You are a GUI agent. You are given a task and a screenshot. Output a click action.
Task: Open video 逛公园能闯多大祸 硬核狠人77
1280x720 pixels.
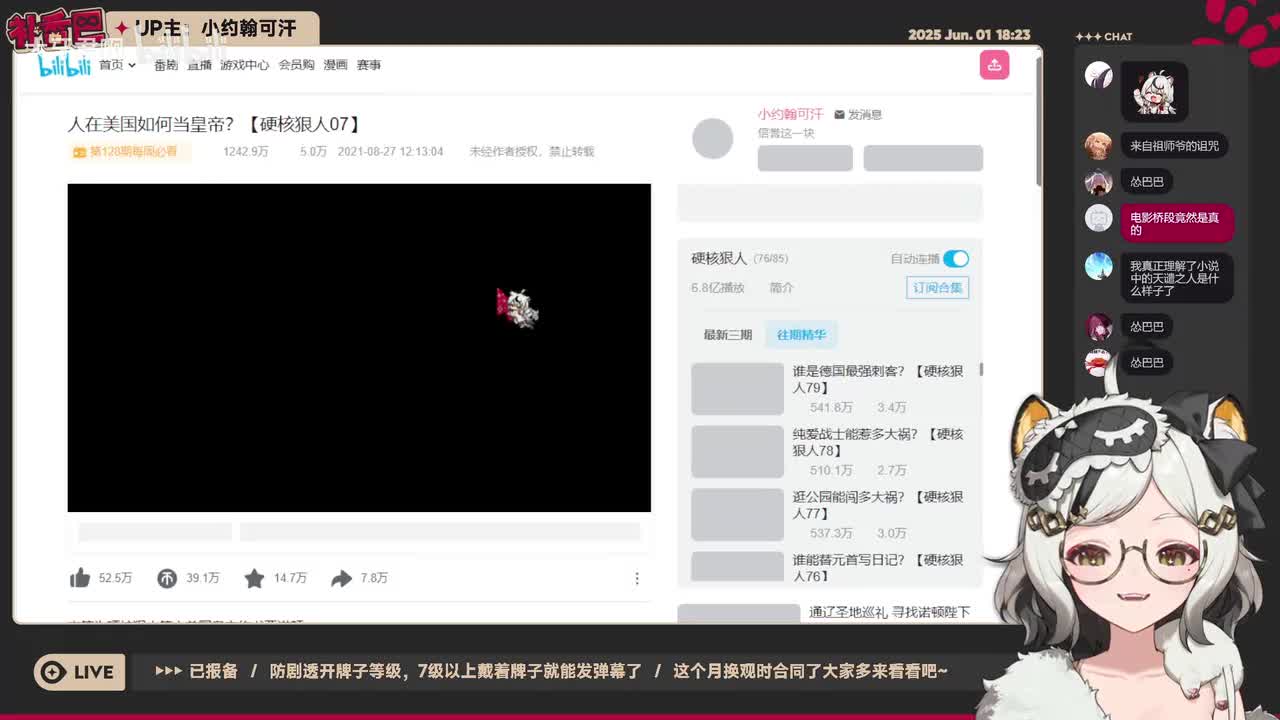[878, 505]
